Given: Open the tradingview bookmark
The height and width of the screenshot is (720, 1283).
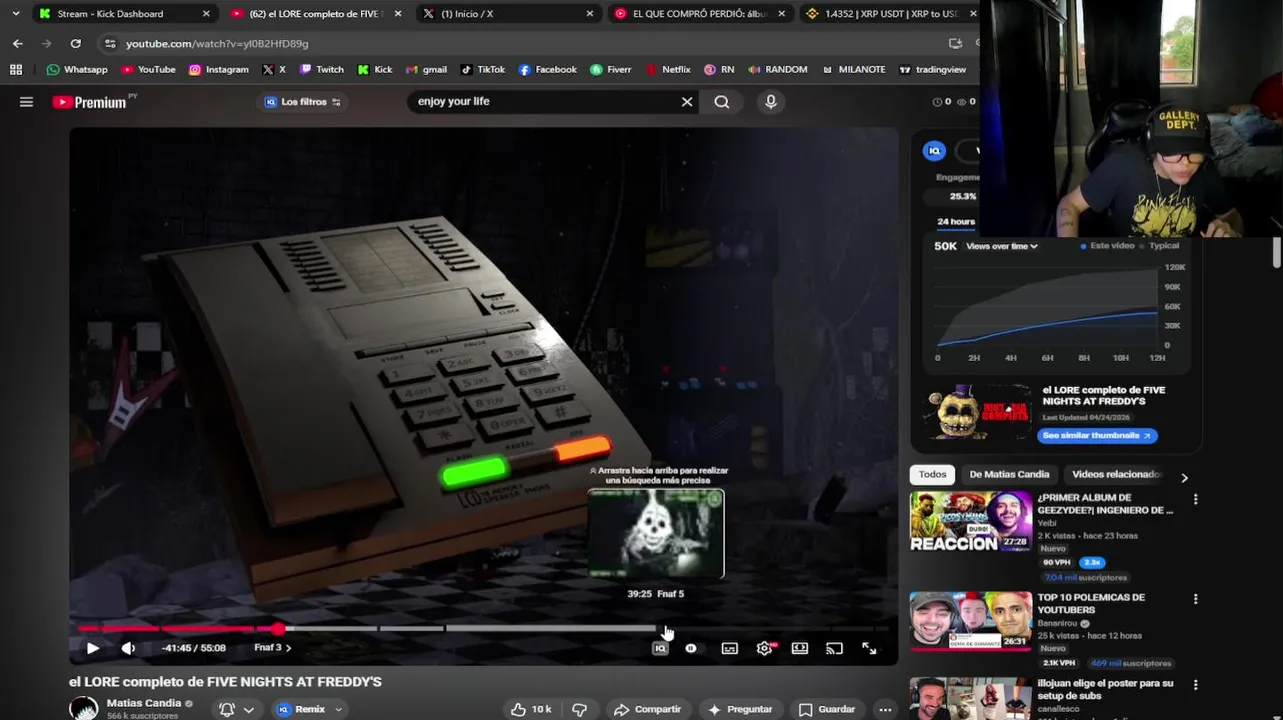Looking at the screenshot, I should click(x=933, y=69).
